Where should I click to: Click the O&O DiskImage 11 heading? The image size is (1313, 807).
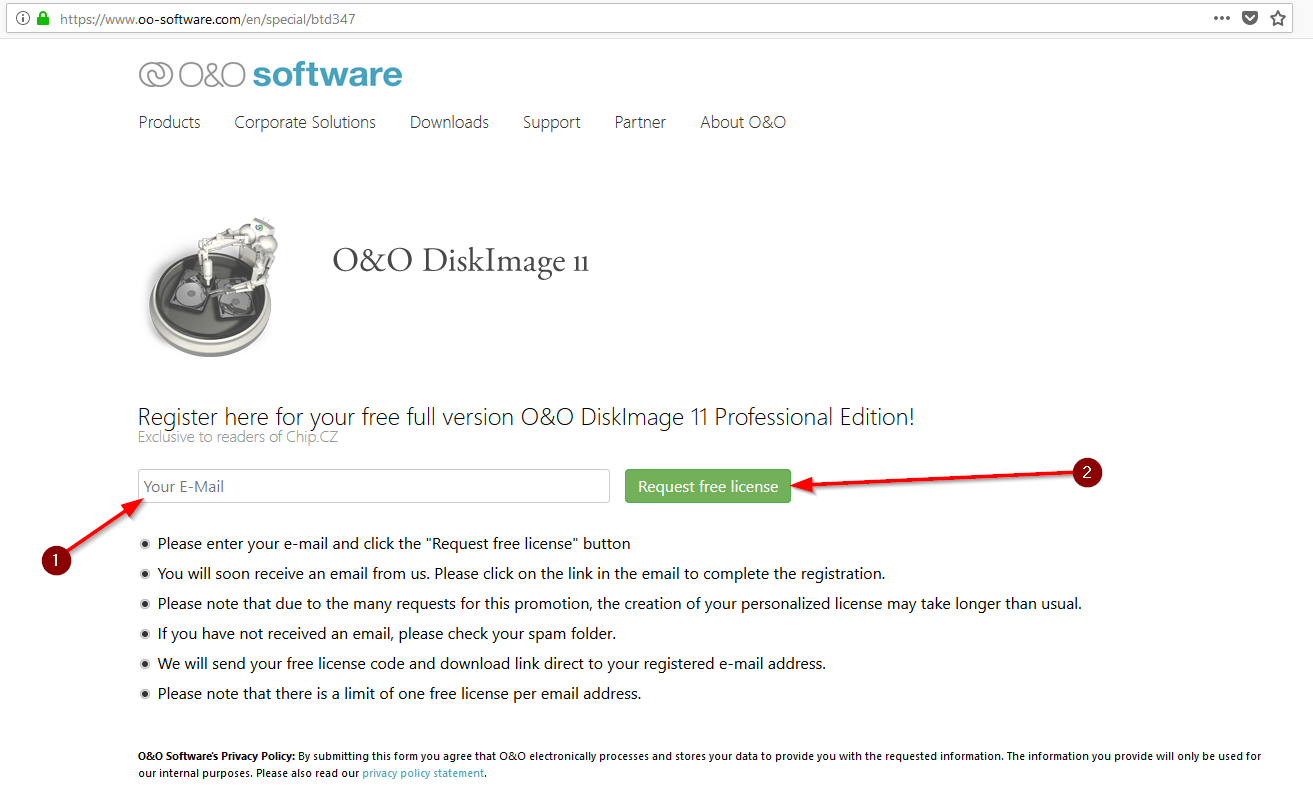click(x=460, y=261)
